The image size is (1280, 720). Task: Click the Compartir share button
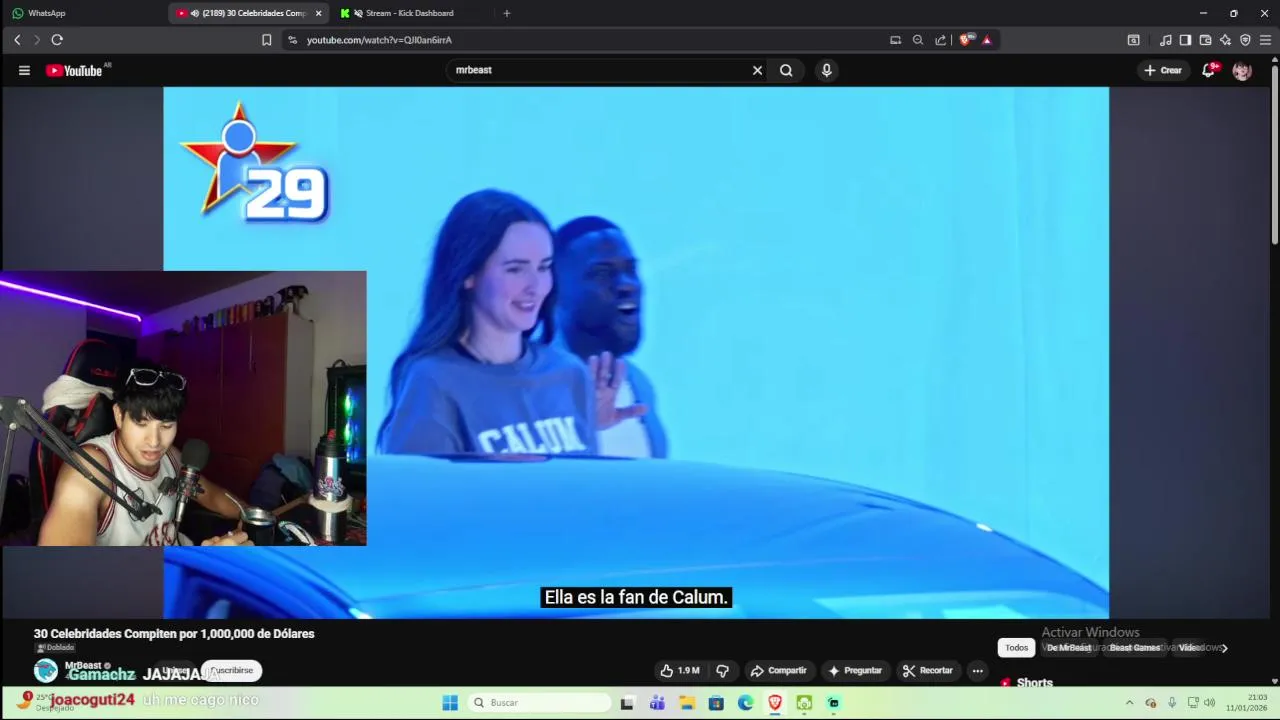pos(778,671)
